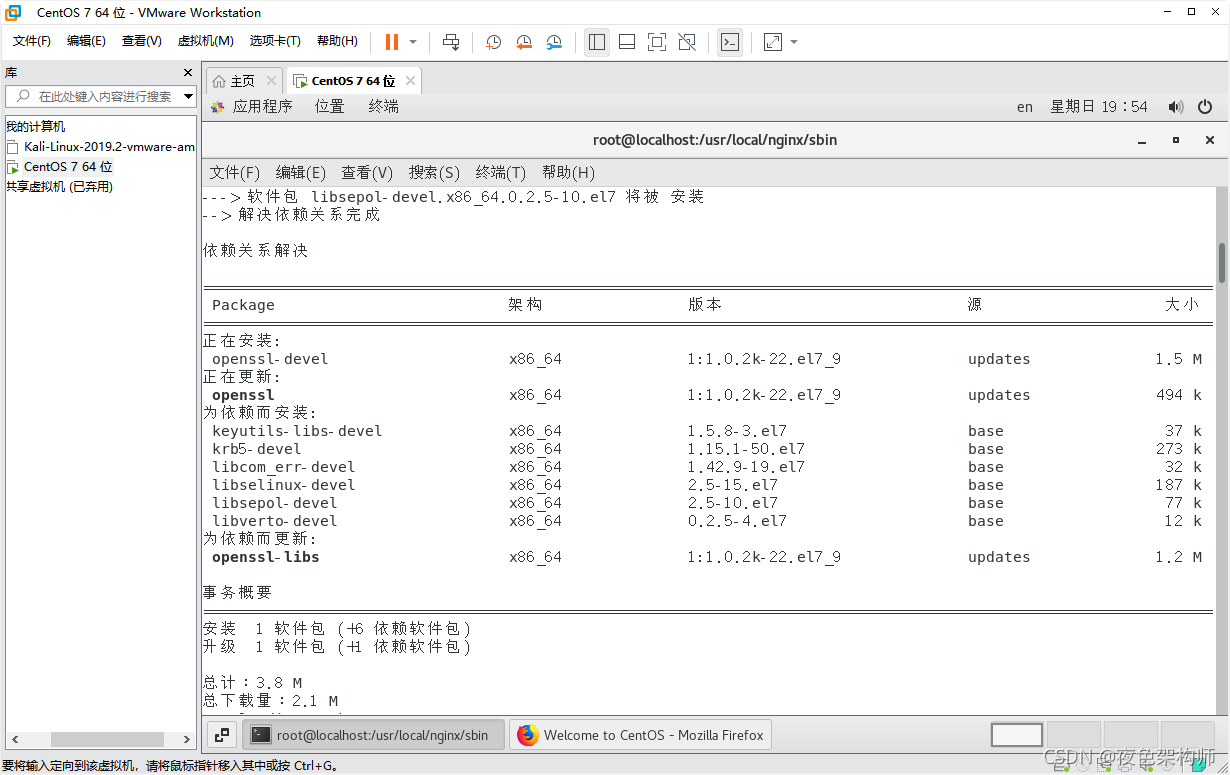Screen dimensions: 1230x775
Task: Open the 选项卡(T) menu
Action: coord(275,41)
